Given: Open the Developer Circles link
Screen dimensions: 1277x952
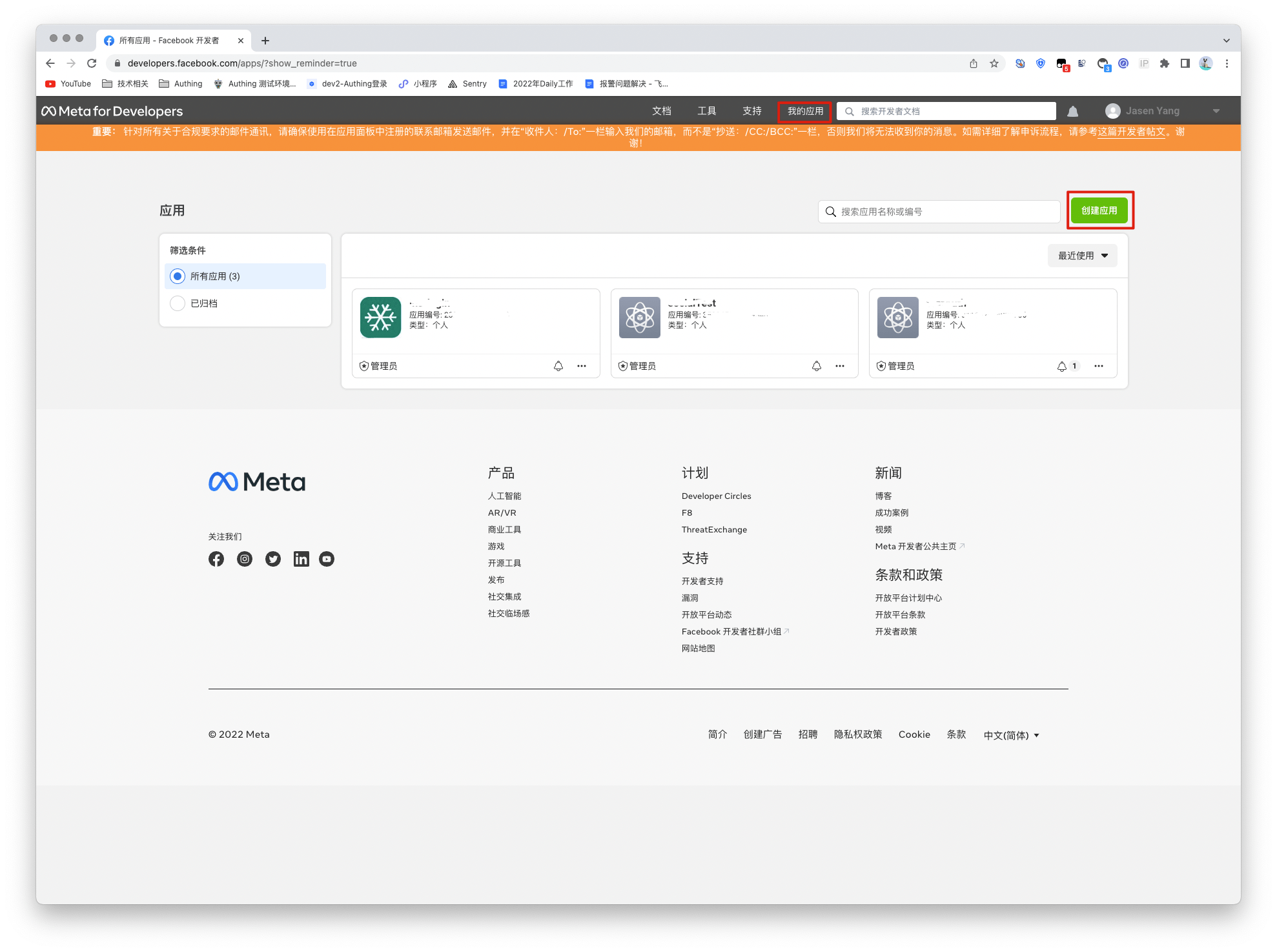Looking at the screenshot, I should (716, 496).
